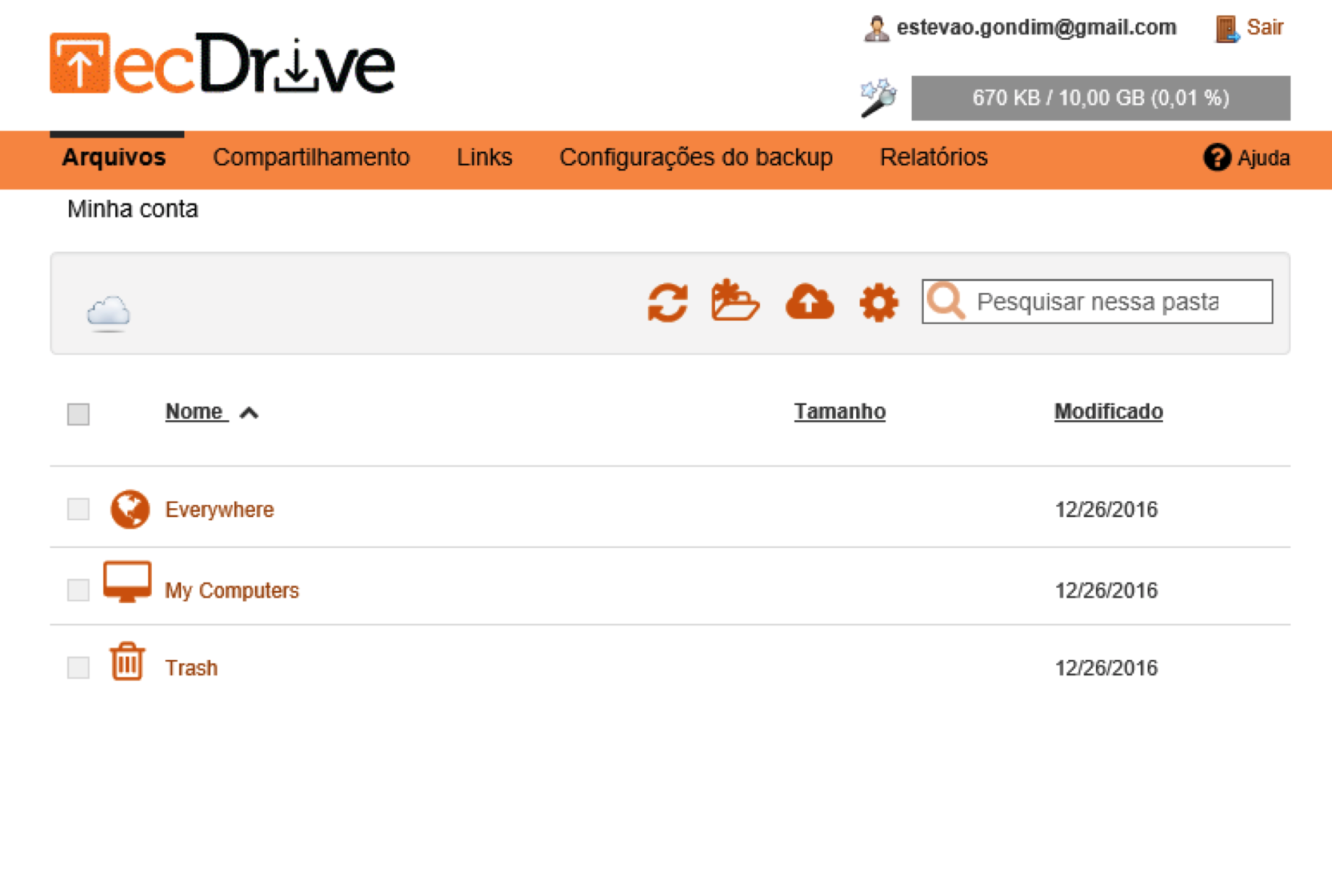Click the Trash modified date 12/26/2016
This screenshot has width=1332, height=896.
point(1106,668)
